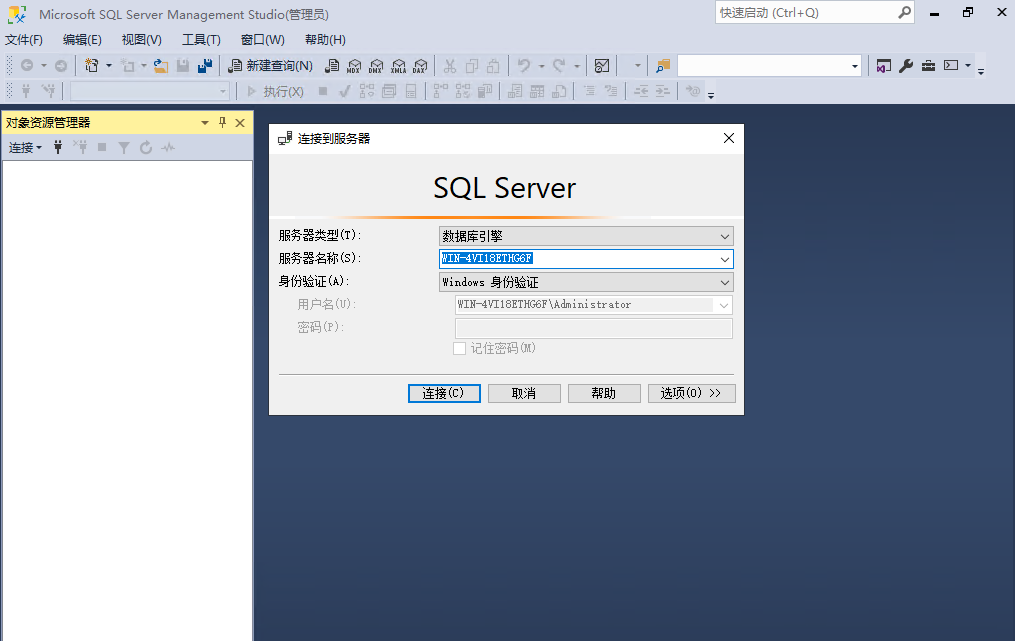
Task: Toggle the 记住密码(M) checkbox
Action: coord(460,348)
